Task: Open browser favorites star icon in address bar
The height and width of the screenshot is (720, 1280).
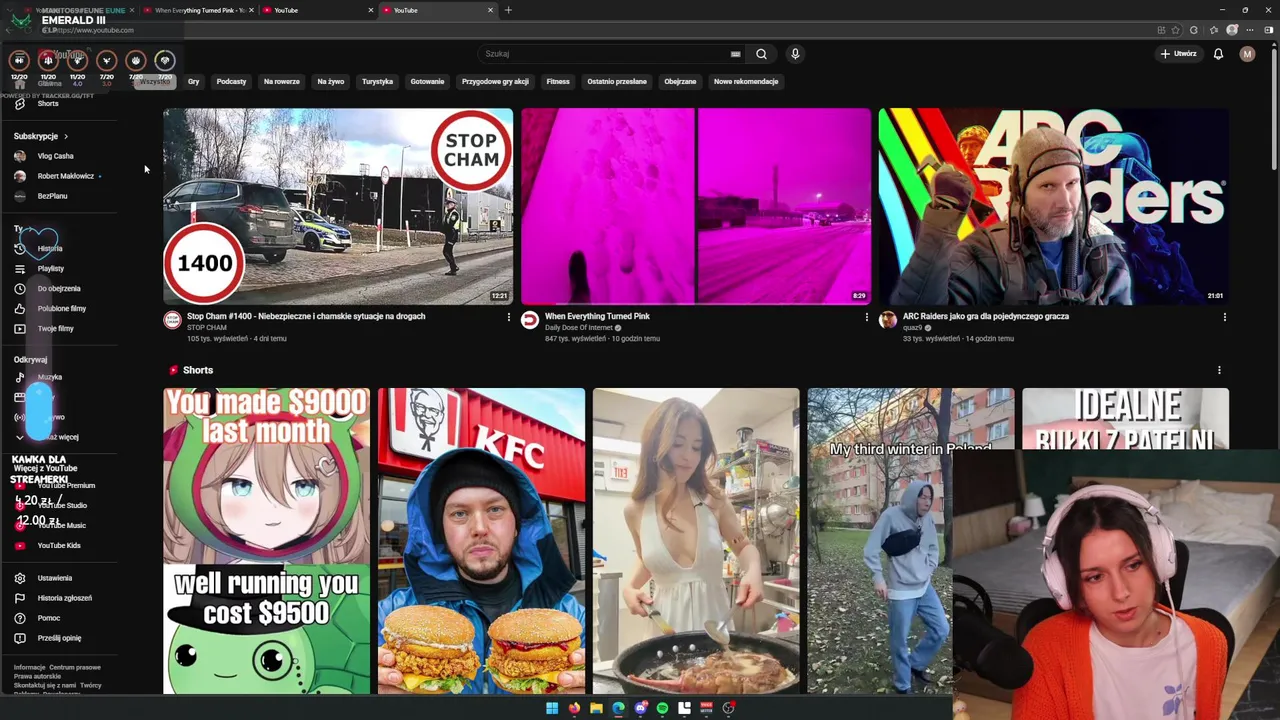Action: [x=1176, y=30]
